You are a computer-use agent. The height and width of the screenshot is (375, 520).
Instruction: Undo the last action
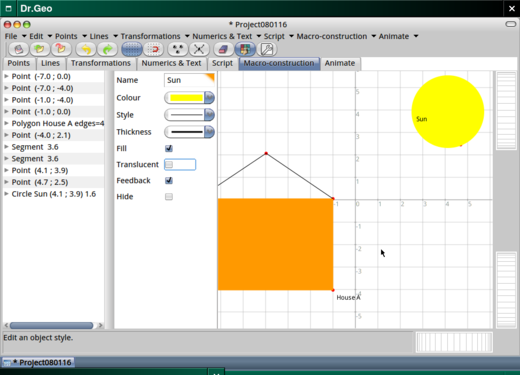[86, 49]
